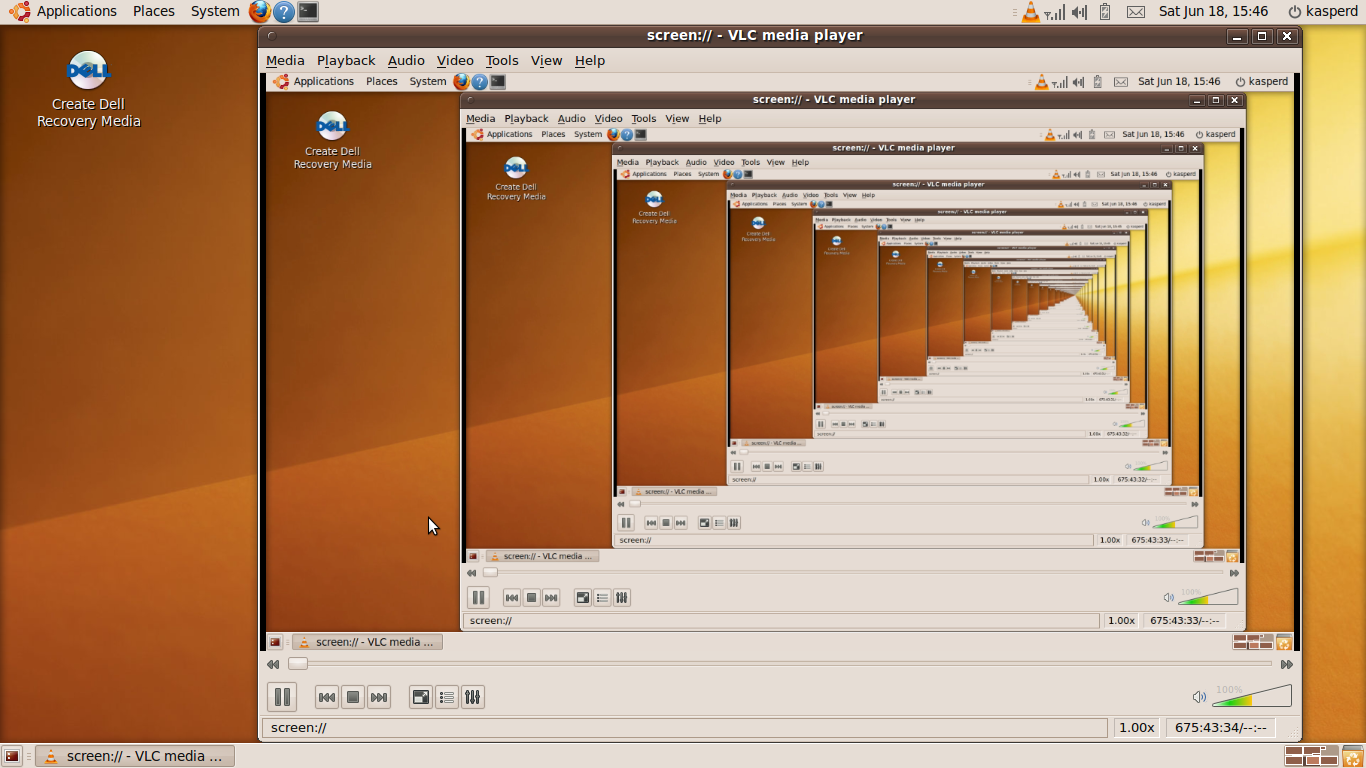Pause the VLC playback
The height and width of the screenshot is (768, 1366).
282,697
